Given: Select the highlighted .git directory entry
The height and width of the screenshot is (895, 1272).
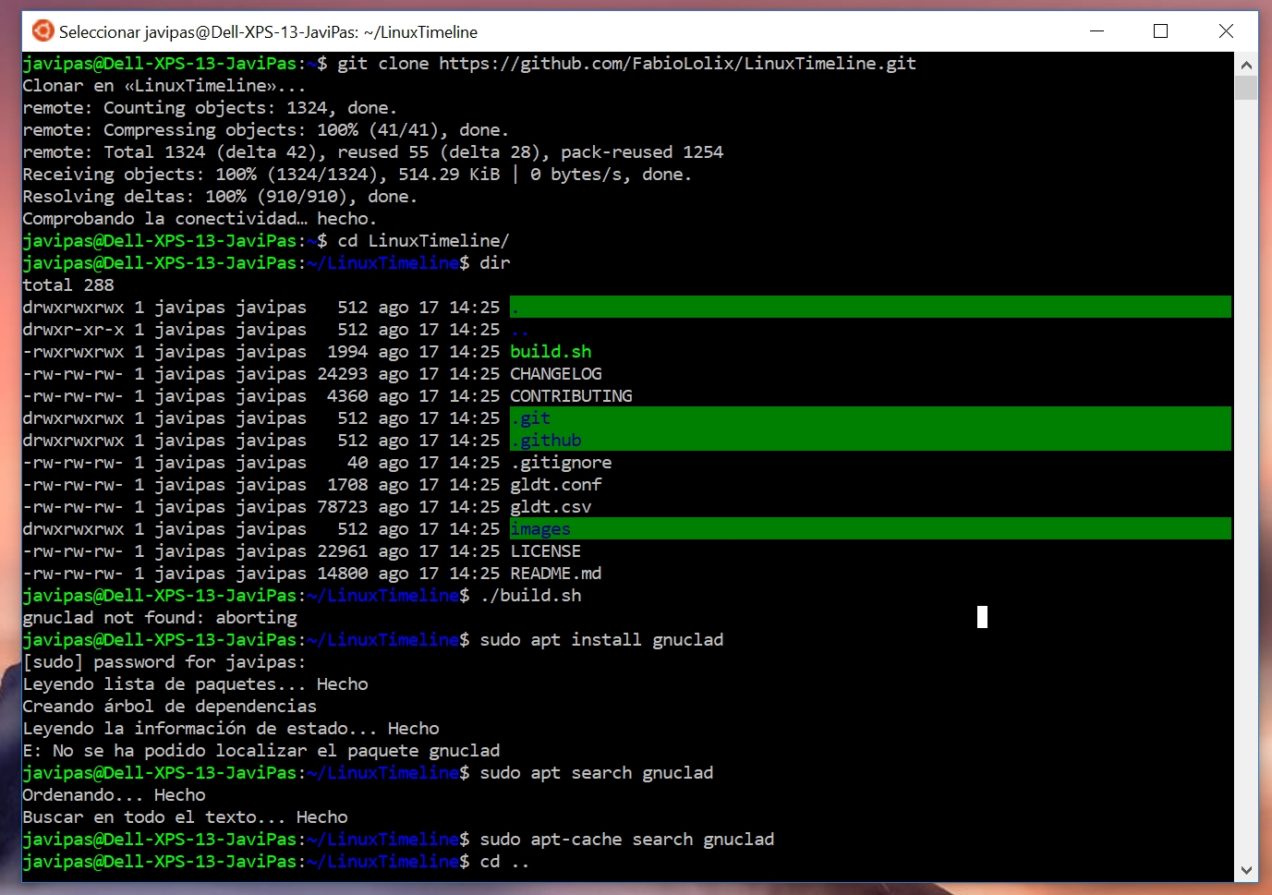Looking at the screenshot, I should (x=531, y=418).
